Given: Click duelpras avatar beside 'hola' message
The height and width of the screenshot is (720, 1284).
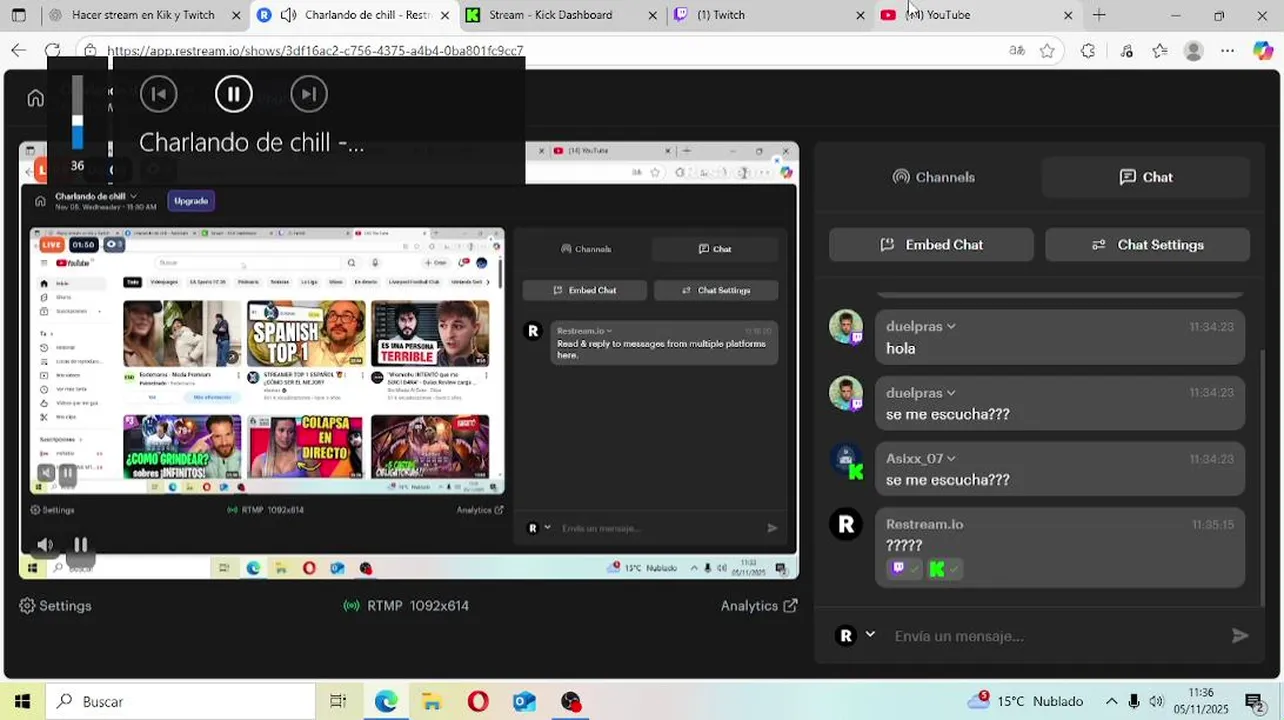Looking at the screenshot, I should [846, 327].
